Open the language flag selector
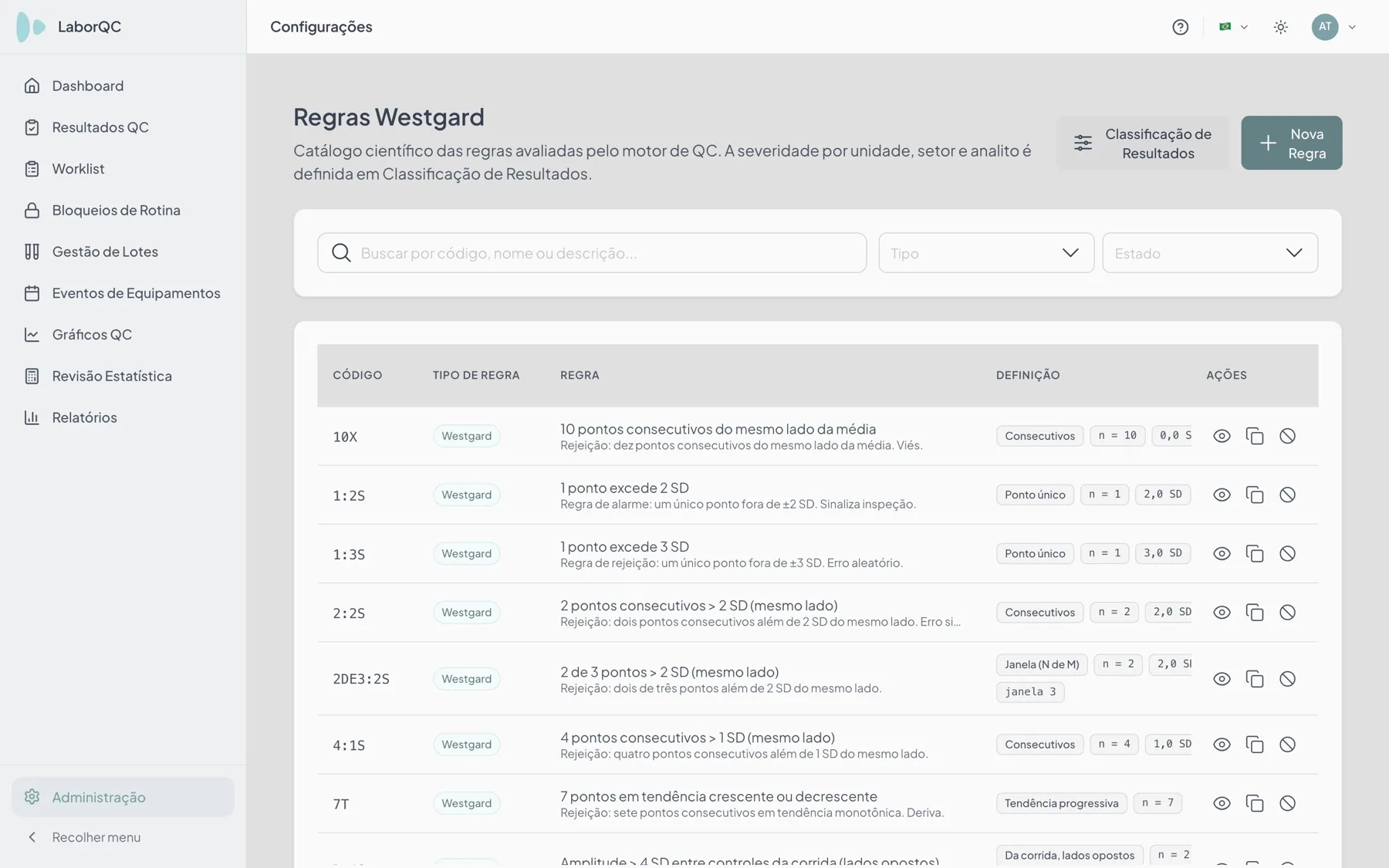Screen dimensions: 1389x868 tap(1233, 27)
